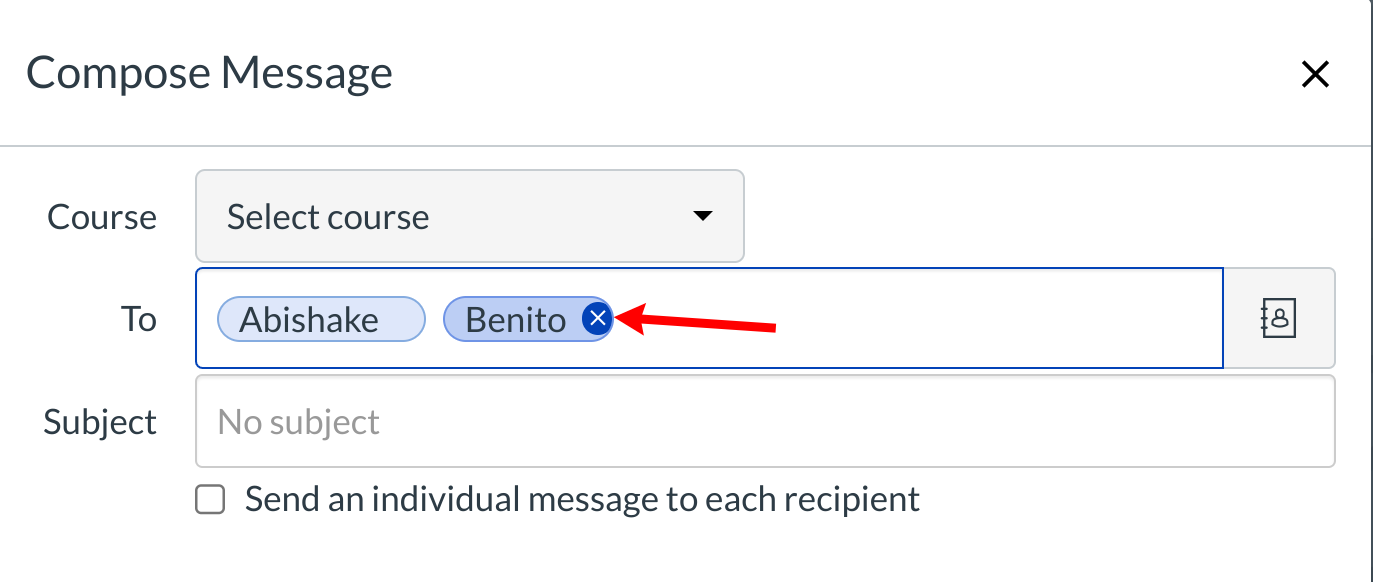Click the "No subject" placeholder text
Viewport: 1373px width, 582px height.
click(299, 422)
